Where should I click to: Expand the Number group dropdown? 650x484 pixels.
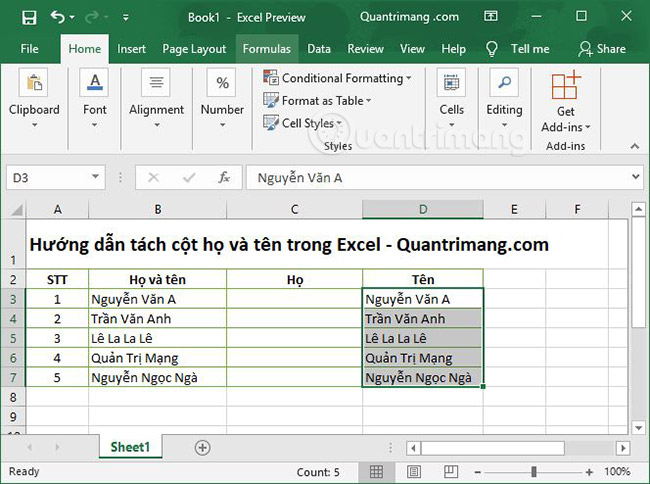pos(222,124)
